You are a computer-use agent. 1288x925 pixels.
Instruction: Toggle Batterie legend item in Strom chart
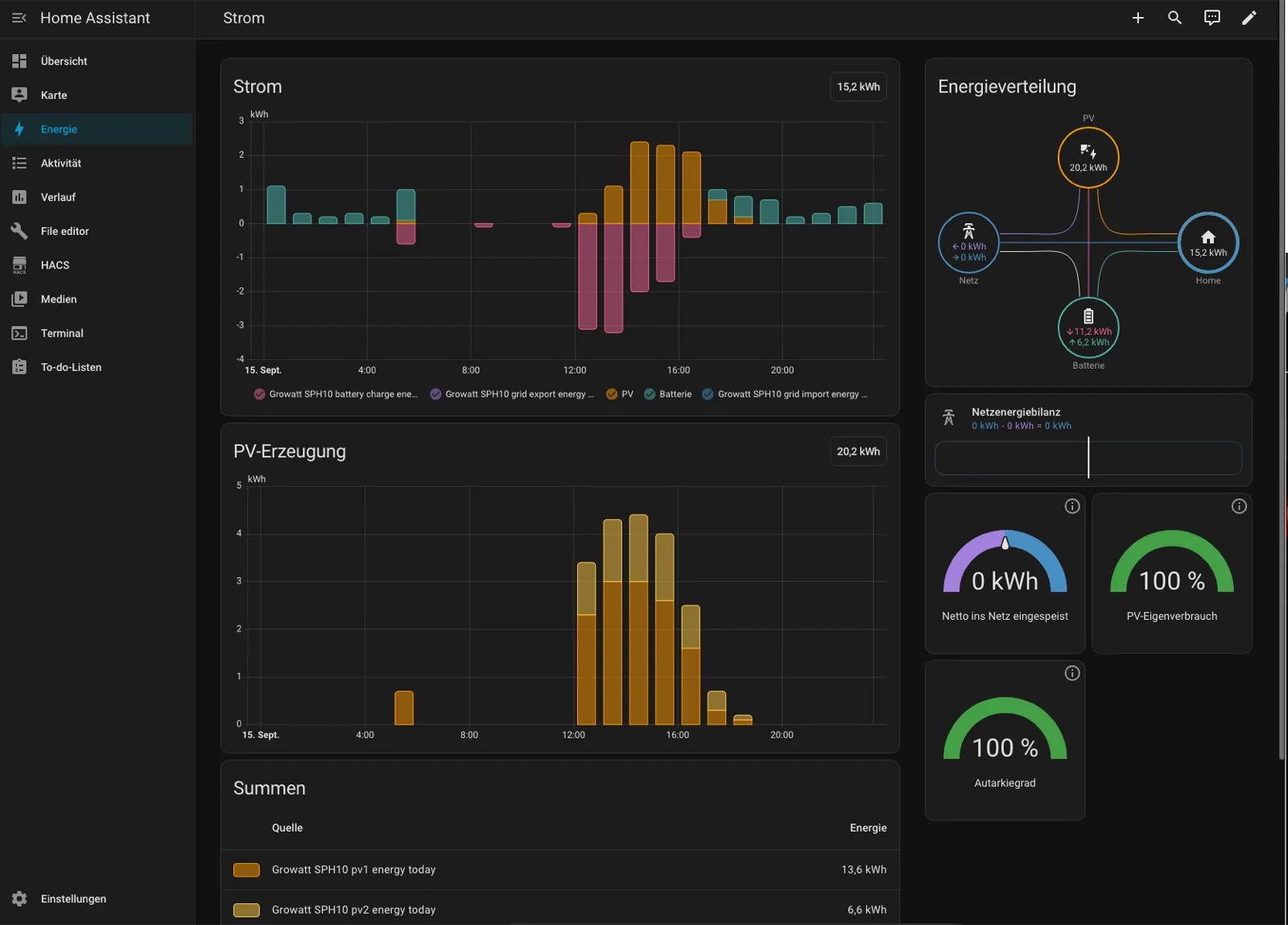668,394
